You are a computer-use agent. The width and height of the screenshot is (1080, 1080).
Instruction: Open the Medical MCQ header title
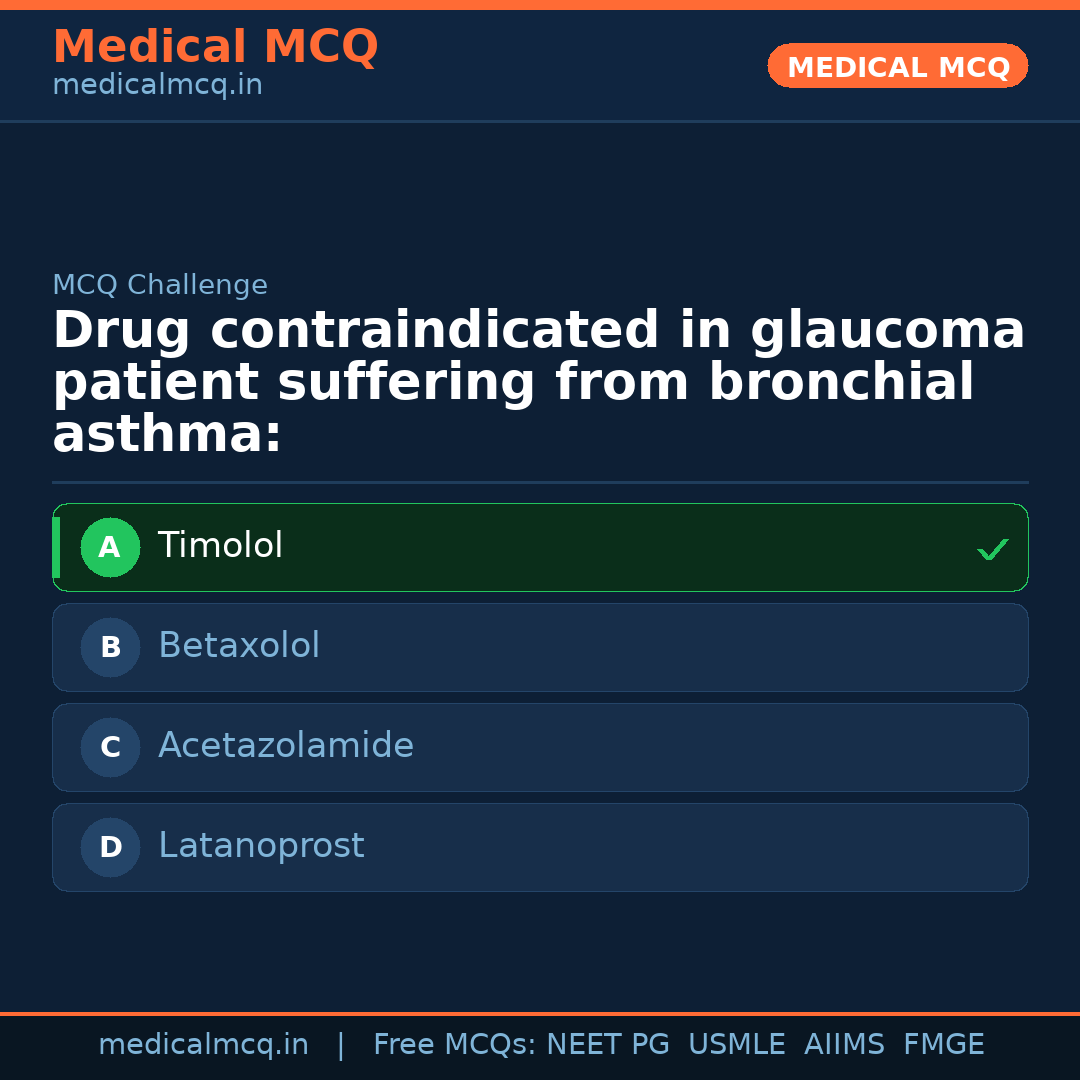(x=215, y=47)
